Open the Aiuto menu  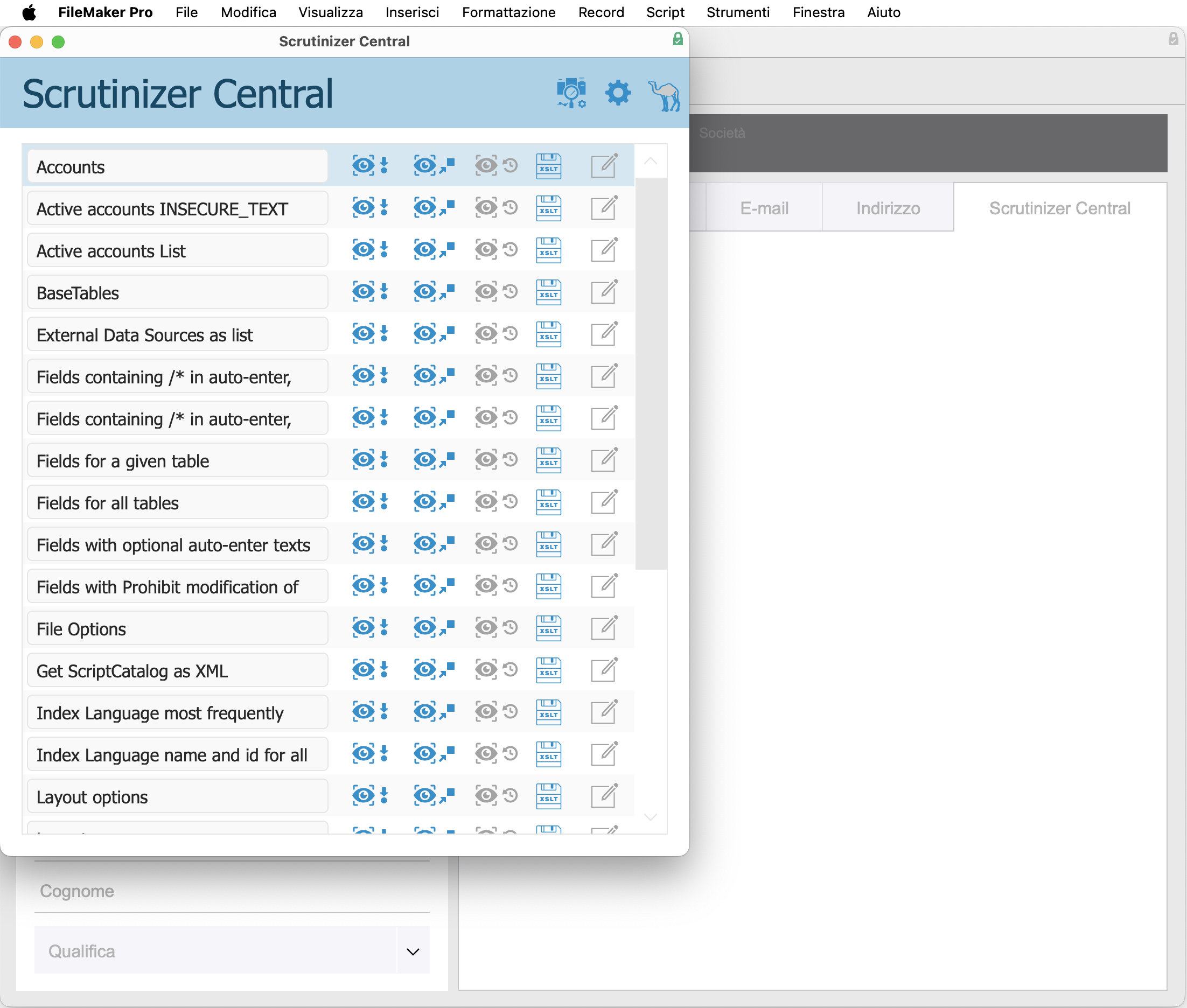pos(884,12)
